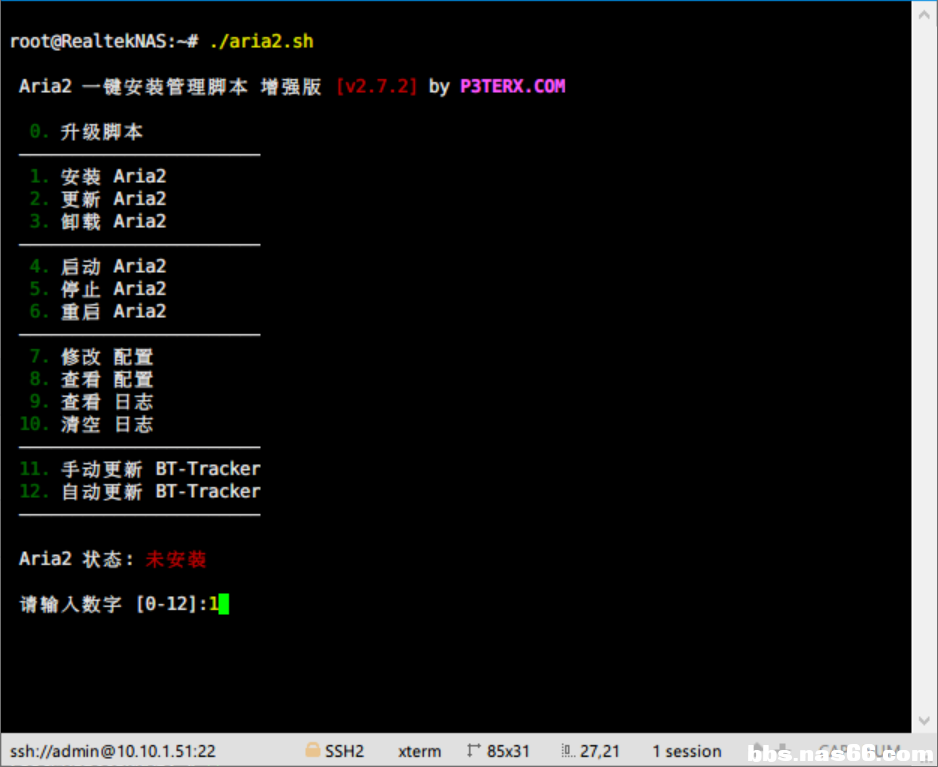Click the ./aria2.sh command text
Screen dimensions: 938x767
click(261, 41)
